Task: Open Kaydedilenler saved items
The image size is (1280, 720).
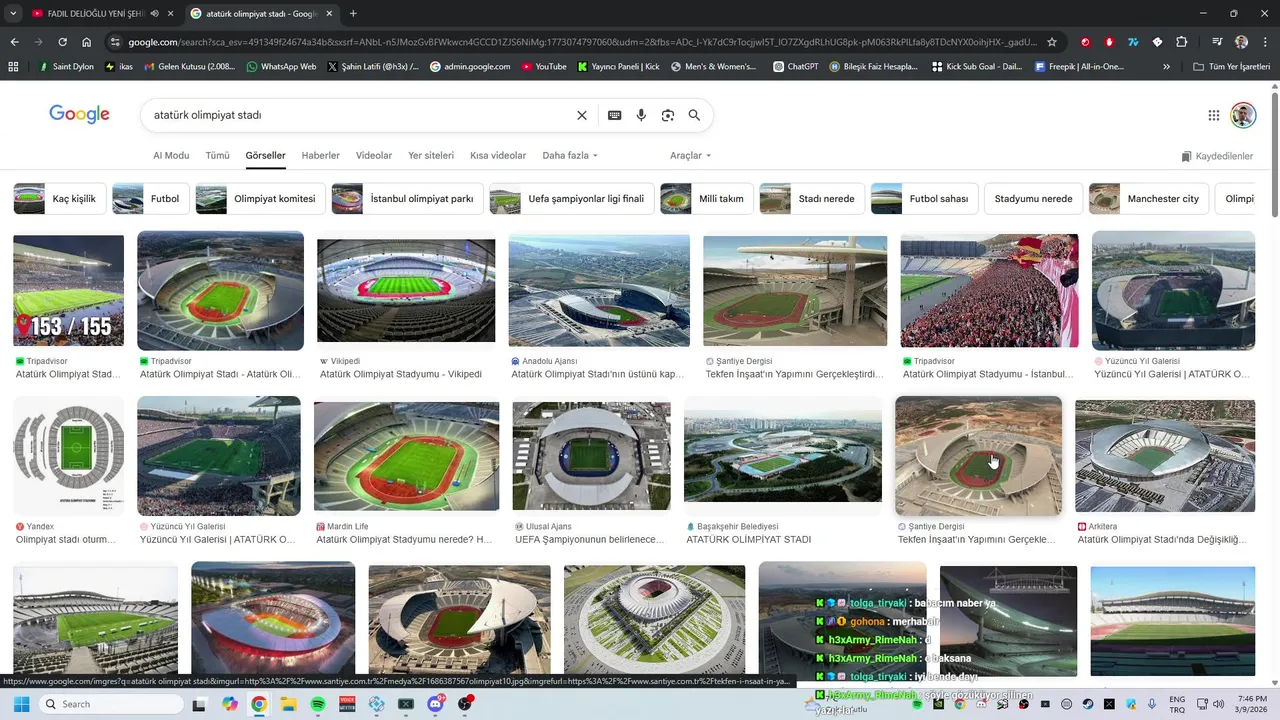Action: click(1217, 156)
